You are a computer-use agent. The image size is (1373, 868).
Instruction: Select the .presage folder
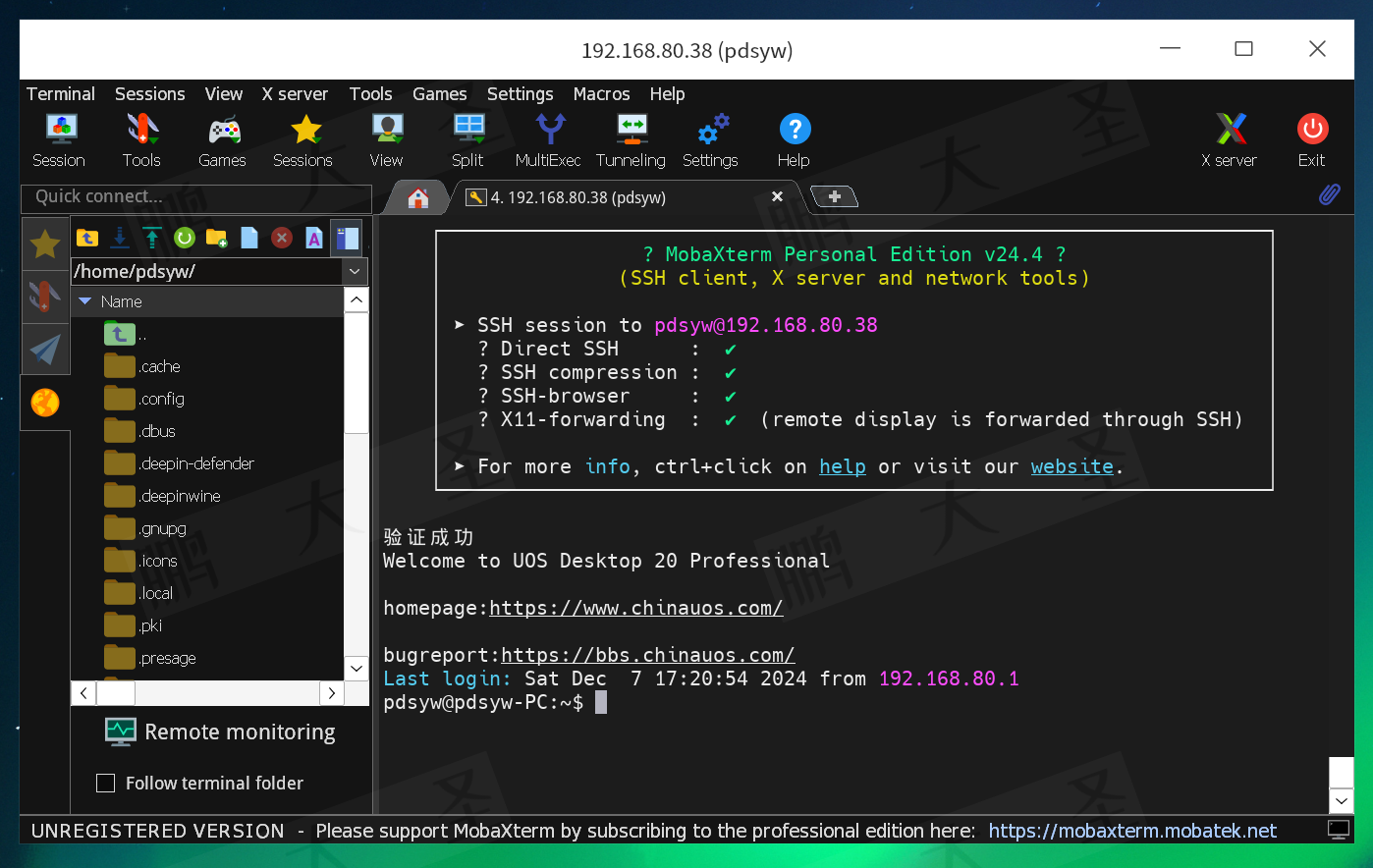click(x=150, y=658)
